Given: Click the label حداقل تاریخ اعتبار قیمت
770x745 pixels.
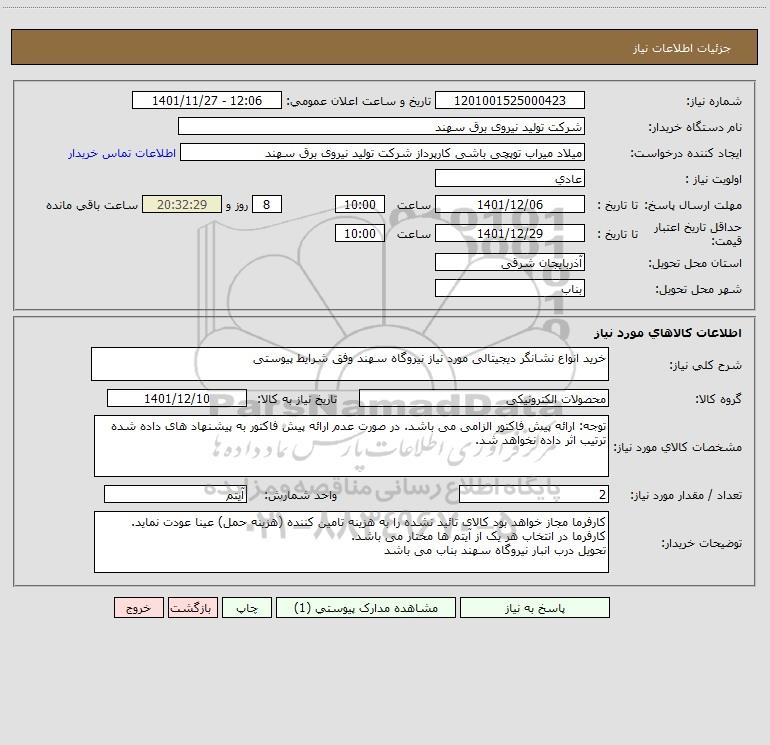Looking at the screenshot, I should coord(698,234).
